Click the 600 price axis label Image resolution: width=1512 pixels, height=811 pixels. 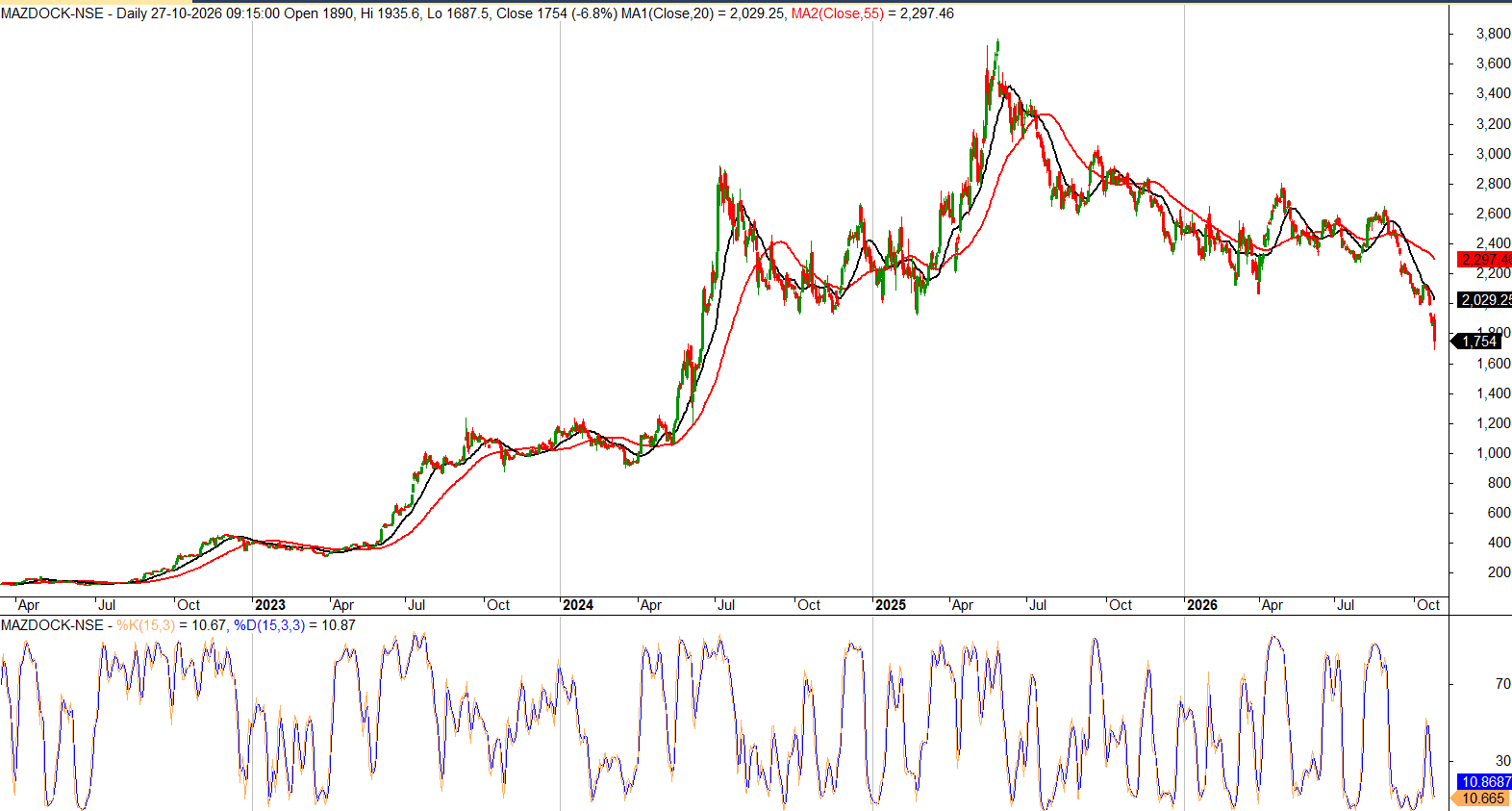(1499, 513)
